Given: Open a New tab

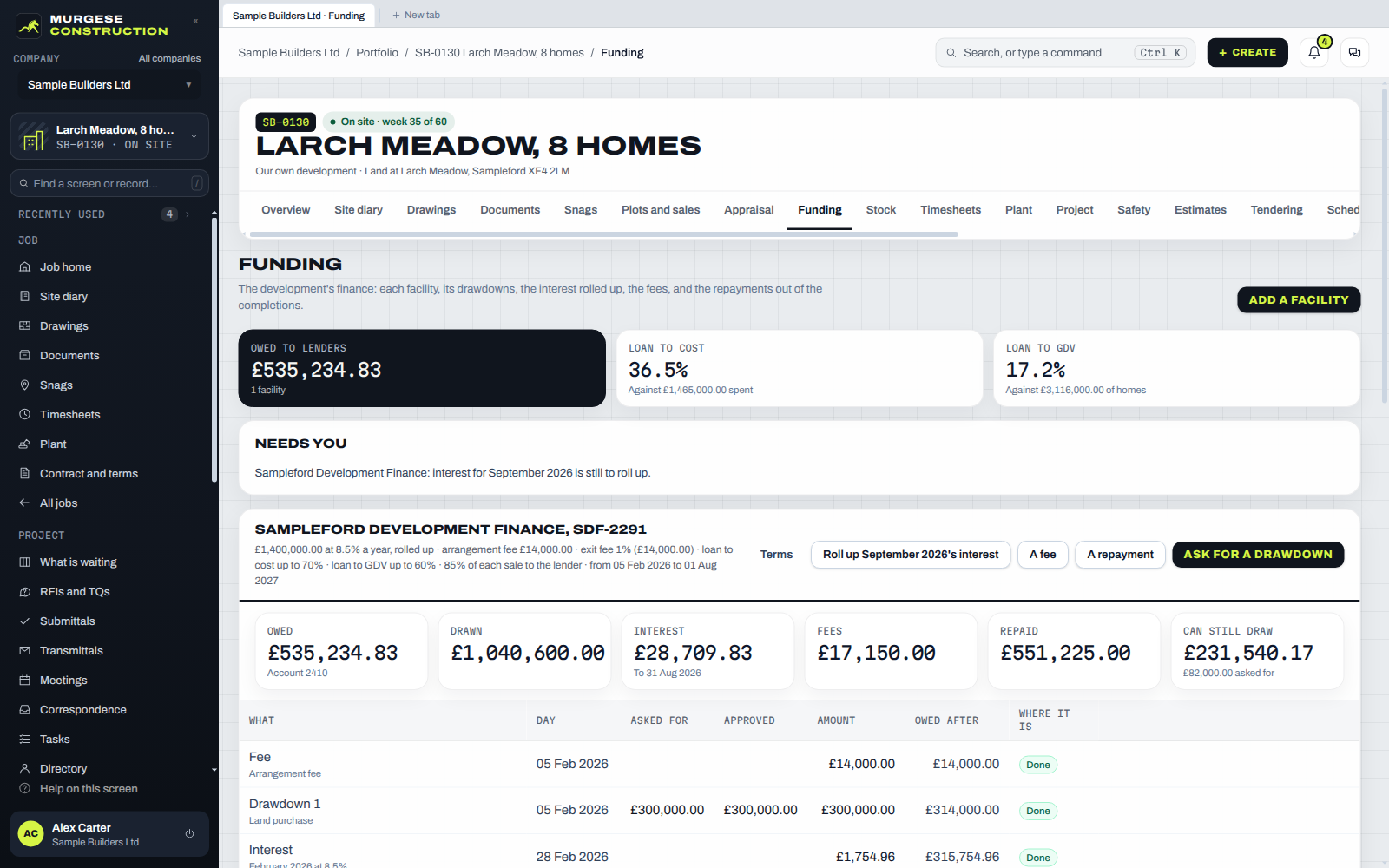Looking at the screenshot, I should pyautogui.click(x=416, y=16).
